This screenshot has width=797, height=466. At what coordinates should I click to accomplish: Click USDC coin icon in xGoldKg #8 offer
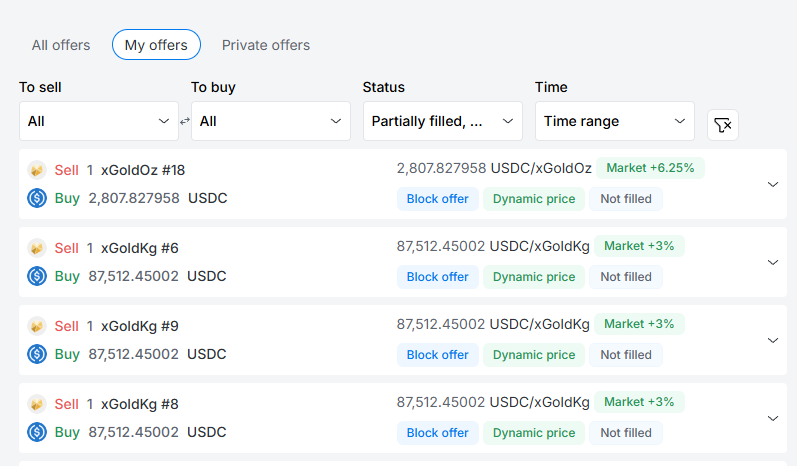click(37, 432)
